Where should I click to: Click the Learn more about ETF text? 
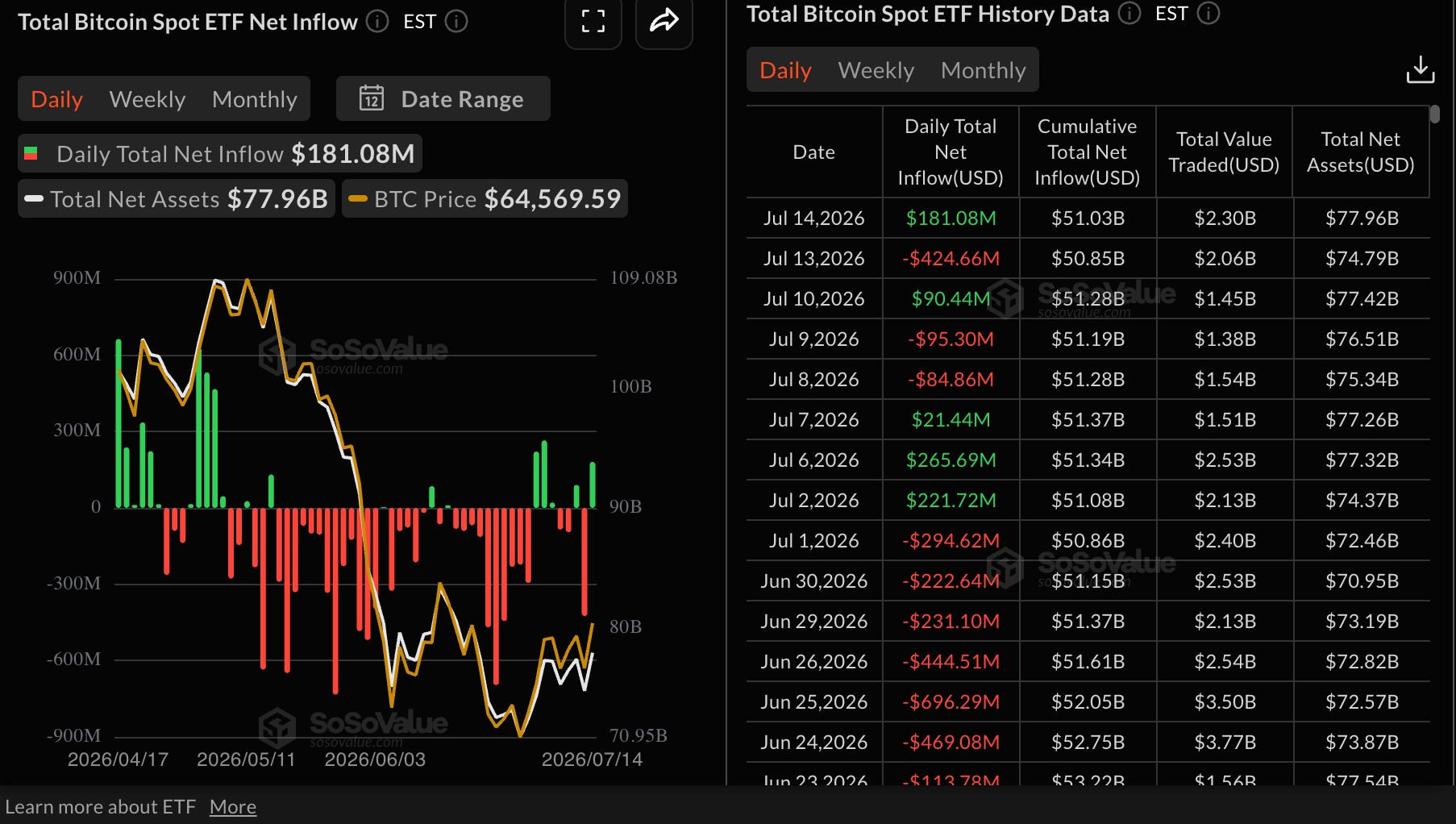[x=101, y=807]
